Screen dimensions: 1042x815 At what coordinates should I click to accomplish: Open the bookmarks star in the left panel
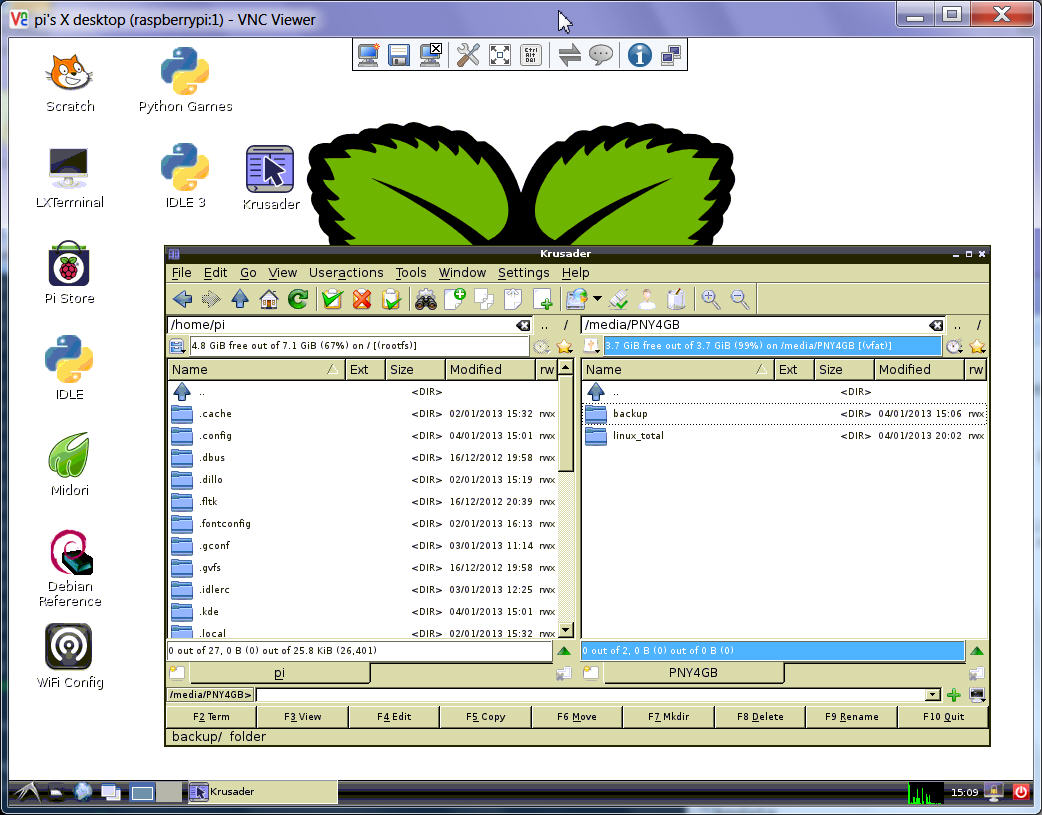pyautogui.click(x=564, y=346)
